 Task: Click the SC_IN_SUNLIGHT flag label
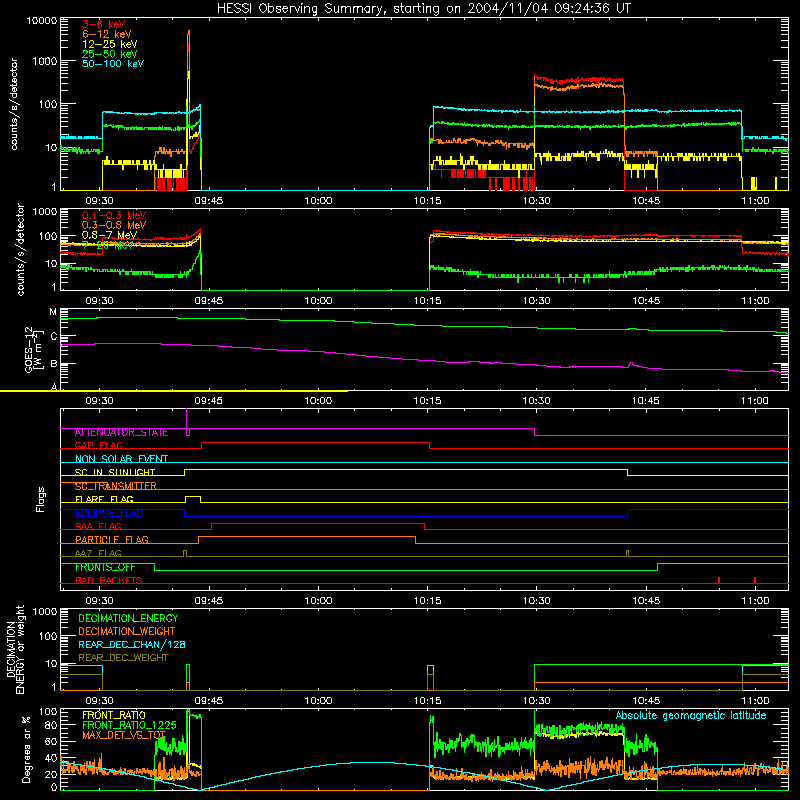(115, 472)
